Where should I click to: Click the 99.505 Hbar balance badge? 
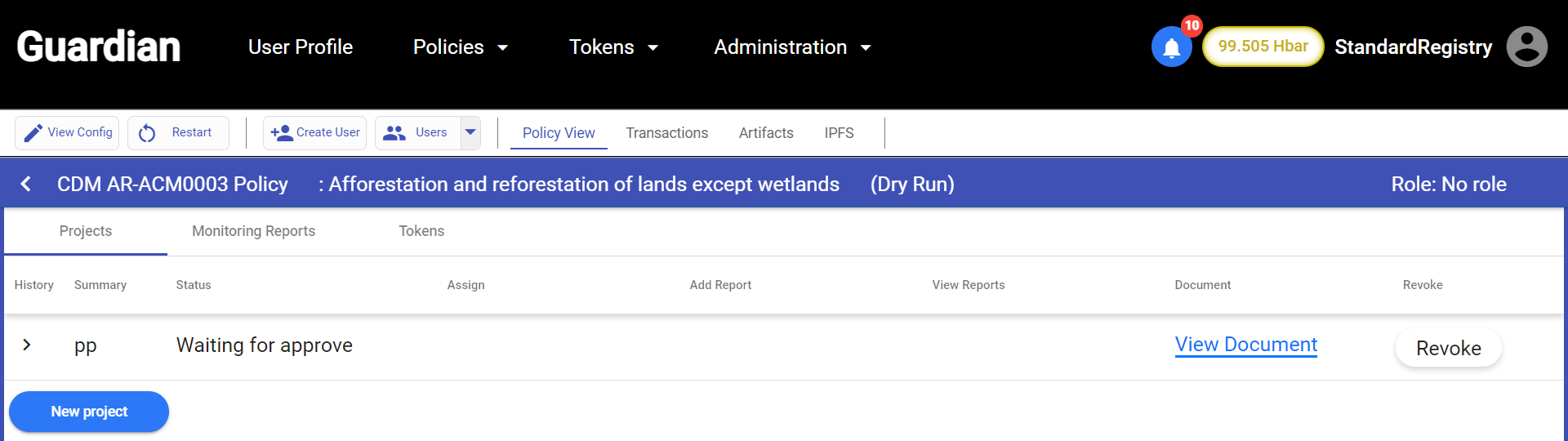point(1263,47)
